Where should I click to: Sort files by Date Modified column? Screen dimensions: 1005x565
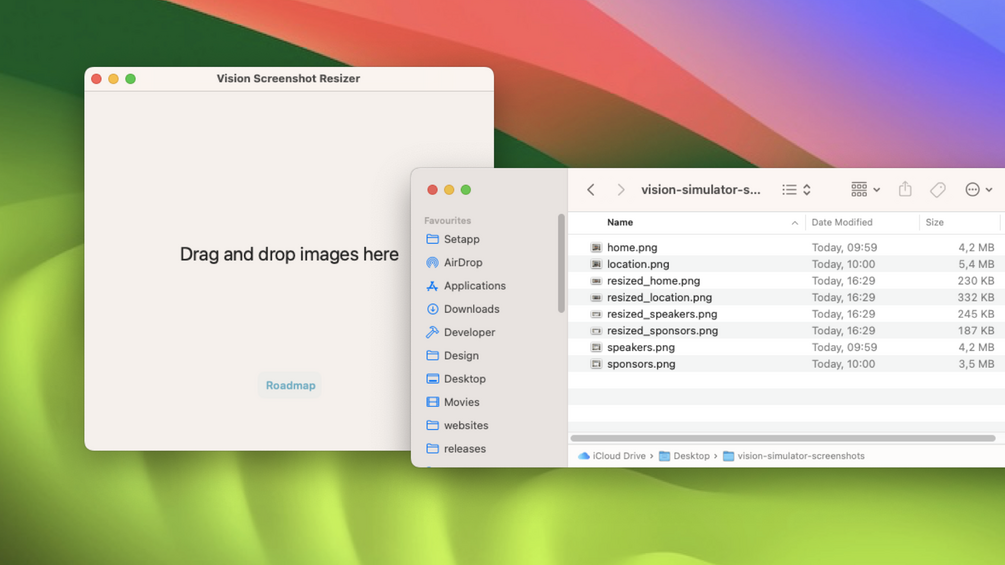(842, 222)
